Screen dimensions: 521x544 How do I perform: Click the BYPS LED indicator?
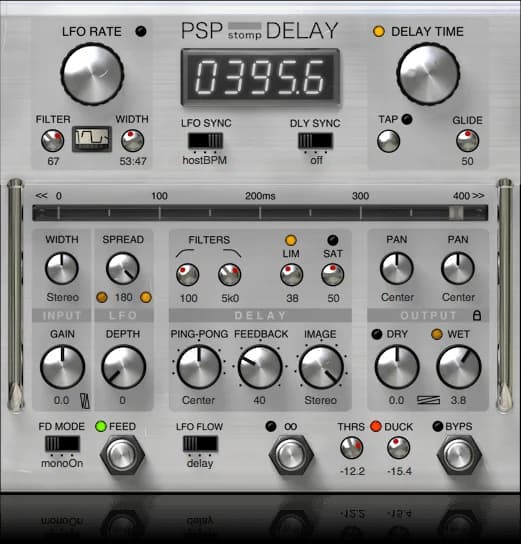(438, 426)
